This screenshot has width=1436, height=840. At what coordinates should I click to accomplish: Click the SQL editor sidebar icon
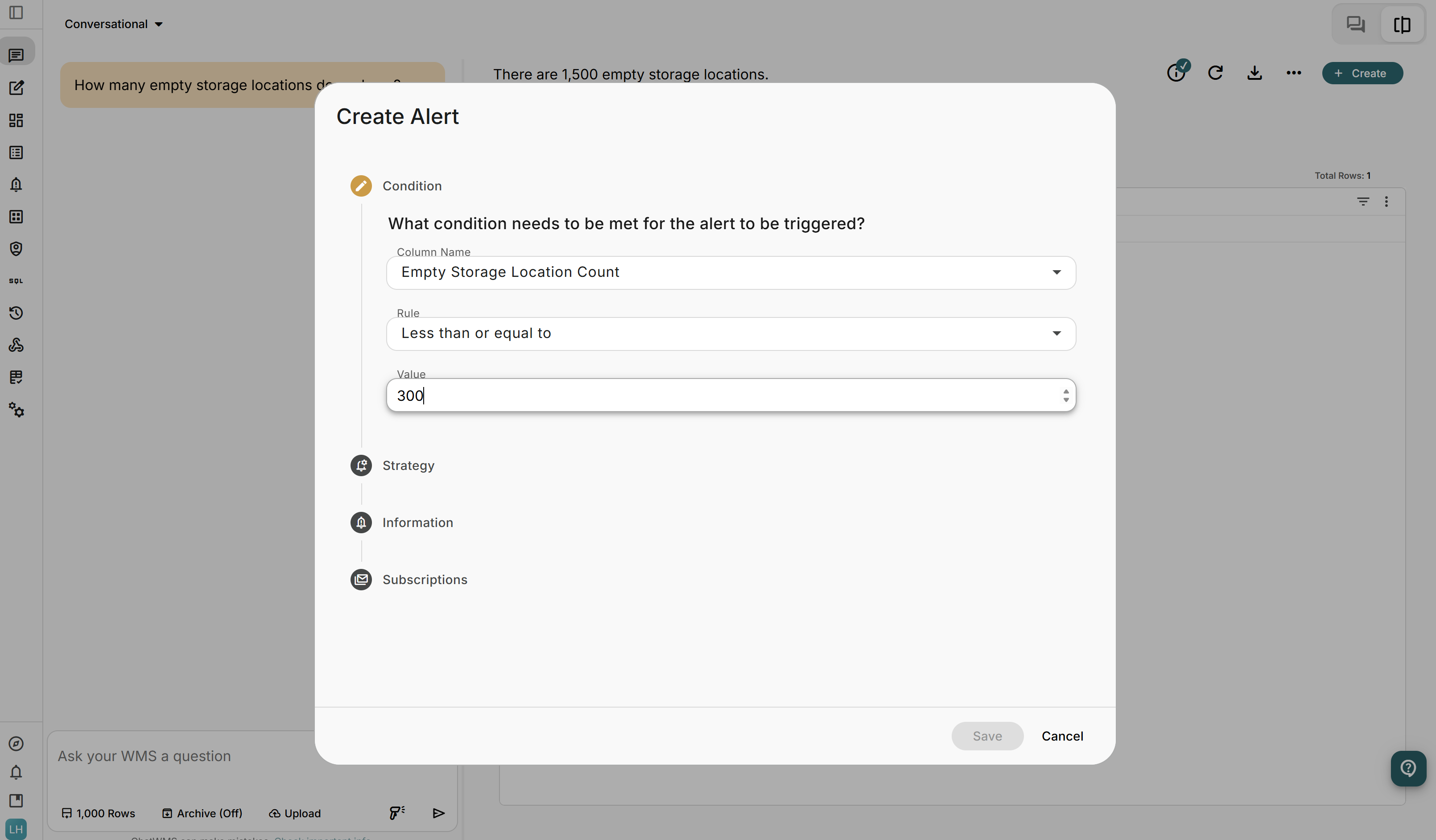(16, 281)
